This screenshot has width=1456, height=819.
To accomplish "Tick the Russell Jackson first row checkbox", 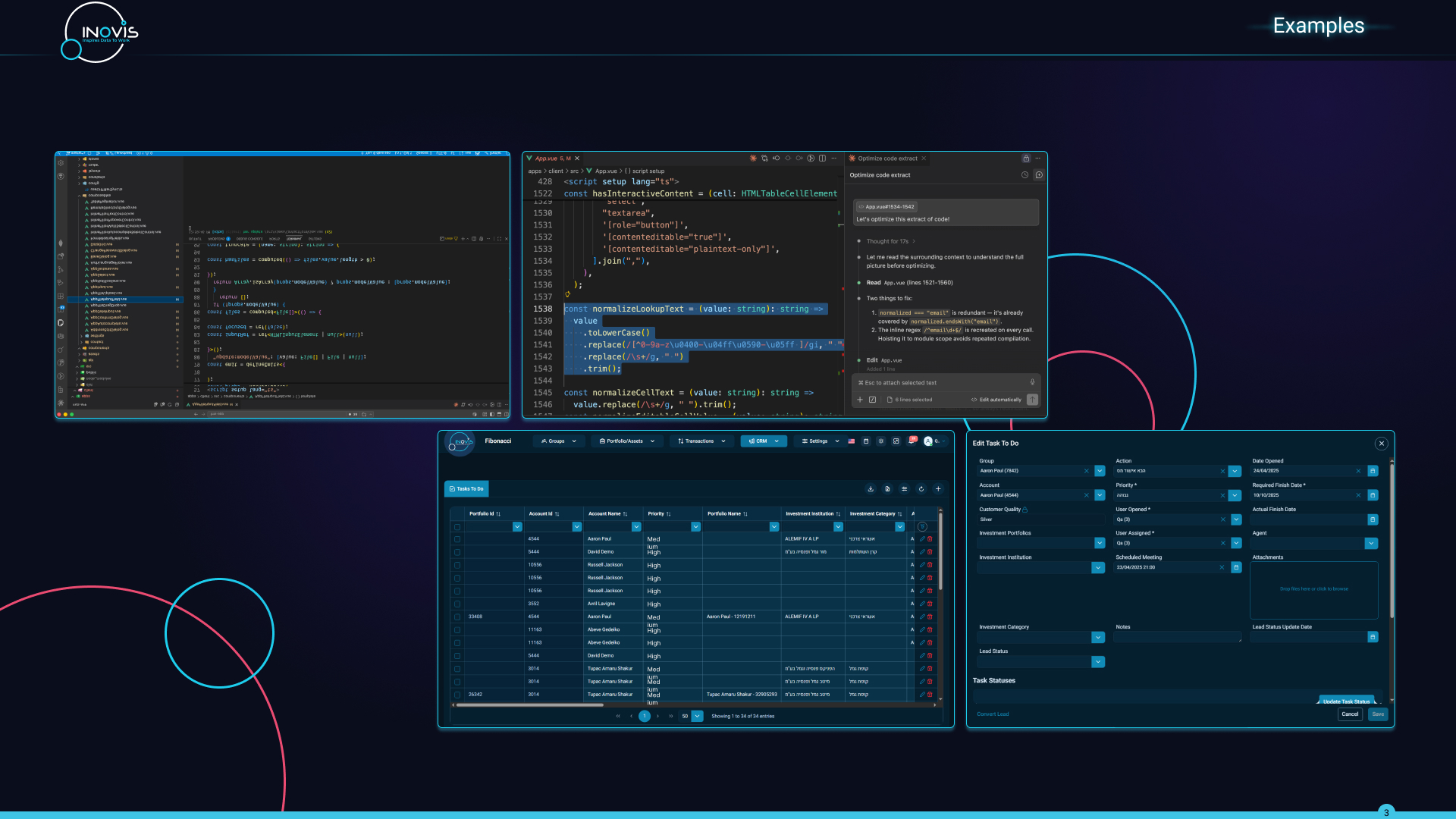I will click(x=457, y=565).
